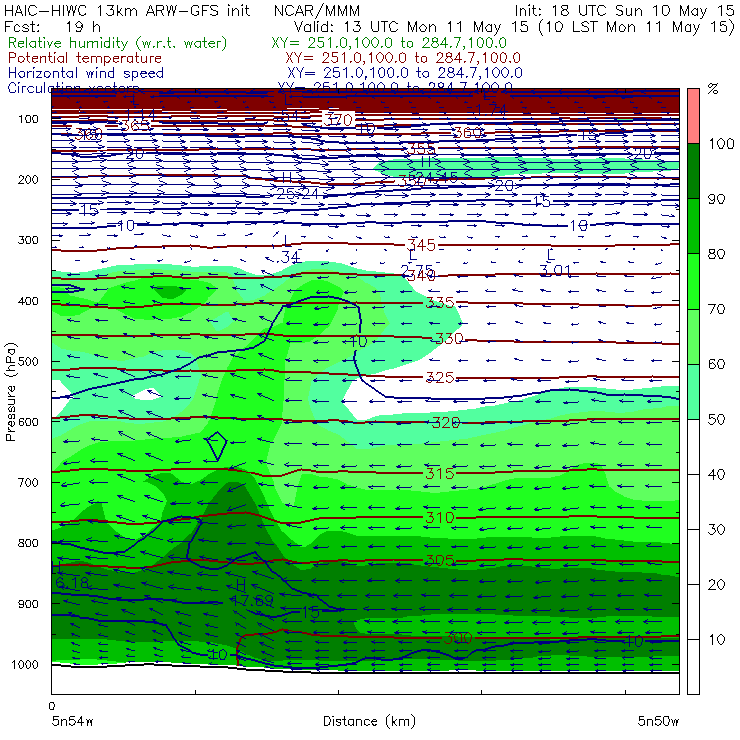Click the 'Init: 18 UTC Sun 10 May 15' text
740x740 pixels.
[x=624, y=11]
